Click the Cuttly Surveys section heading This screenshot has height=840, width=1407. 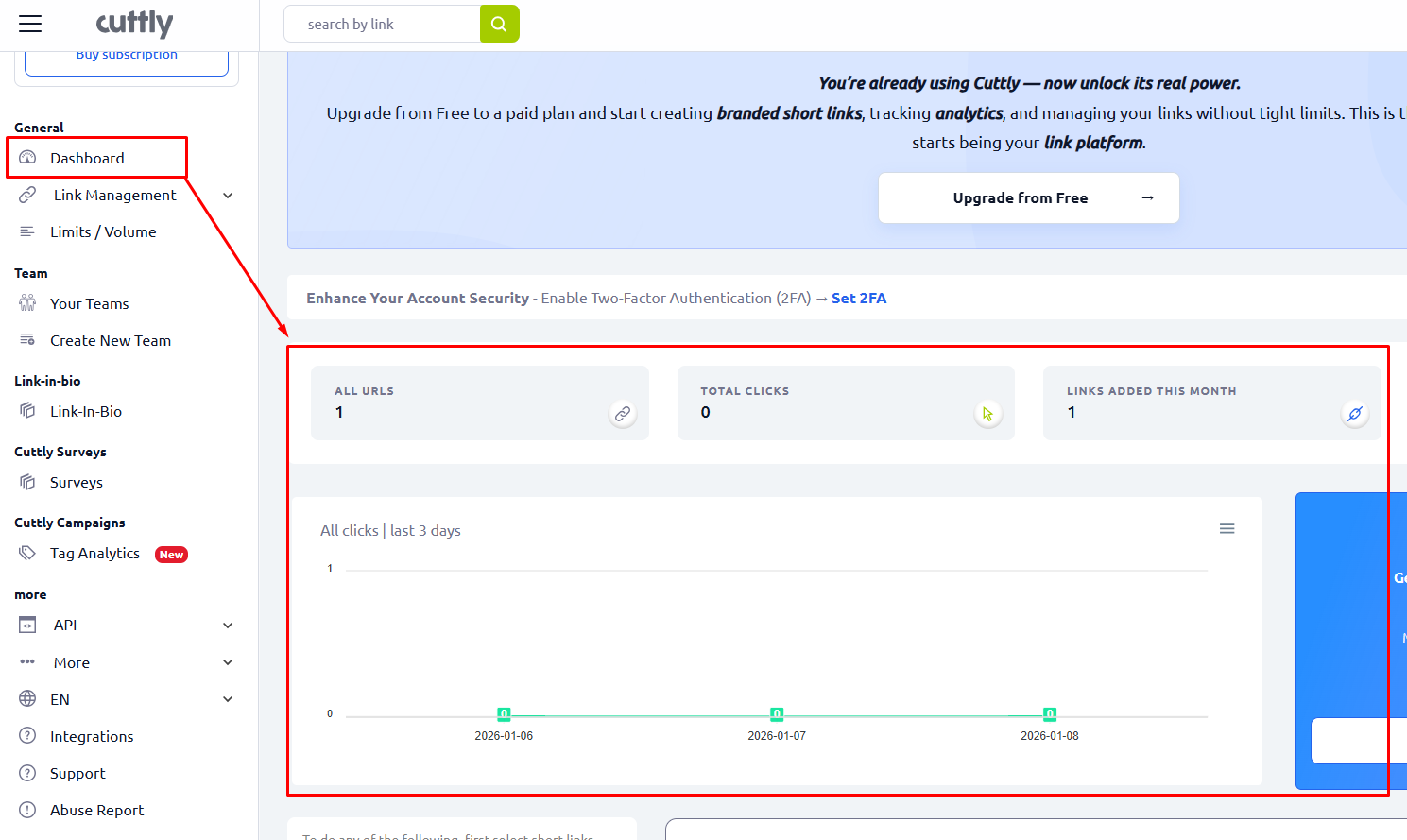(60, 452)
